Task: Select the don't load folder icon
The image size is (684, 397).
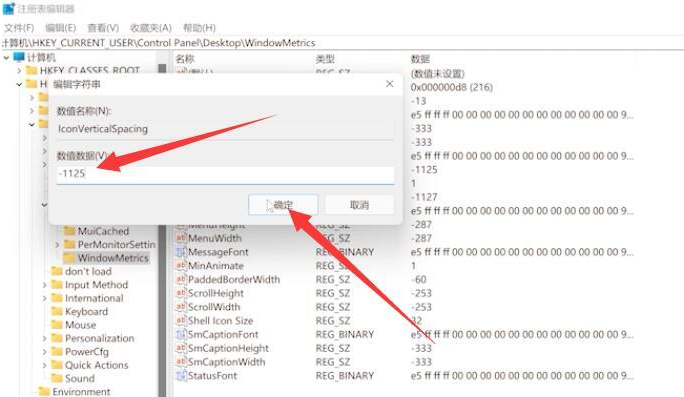Action: tap(57, 271)
